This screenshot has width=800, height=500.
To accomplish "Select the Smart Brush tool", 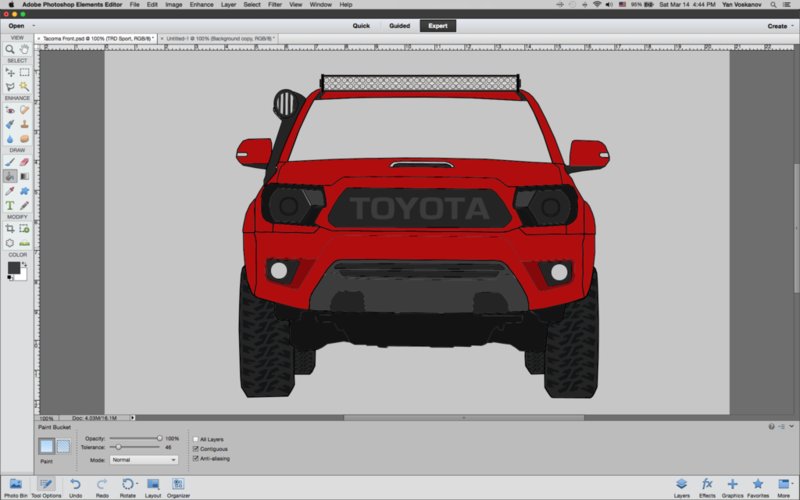I will point(10,124).
